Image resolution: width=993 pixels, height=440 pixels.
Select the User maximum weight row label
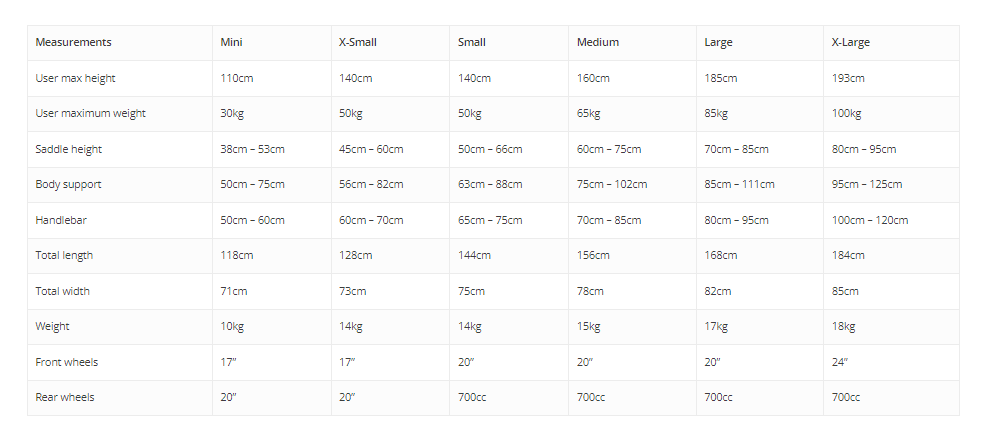point(91,113)
